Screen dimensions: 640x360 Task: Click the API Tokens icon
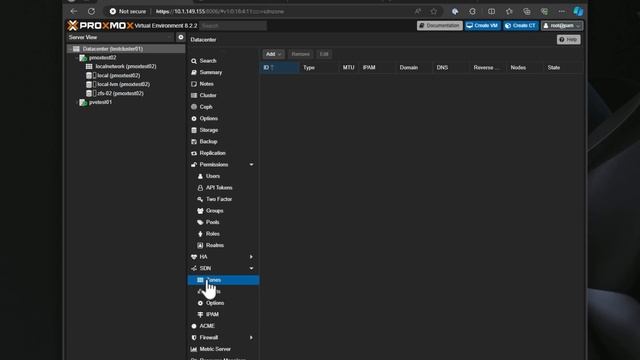[x=200, y=188]
